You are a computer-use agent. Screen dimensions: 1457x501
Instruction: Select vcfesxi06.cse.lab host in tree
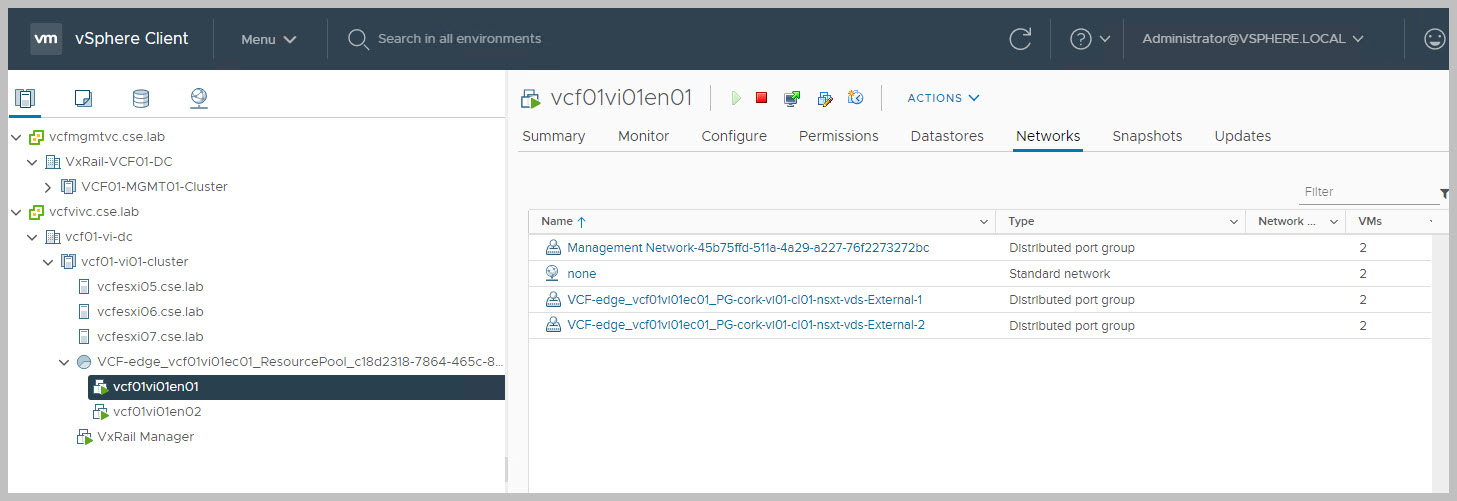click(150, 312)
